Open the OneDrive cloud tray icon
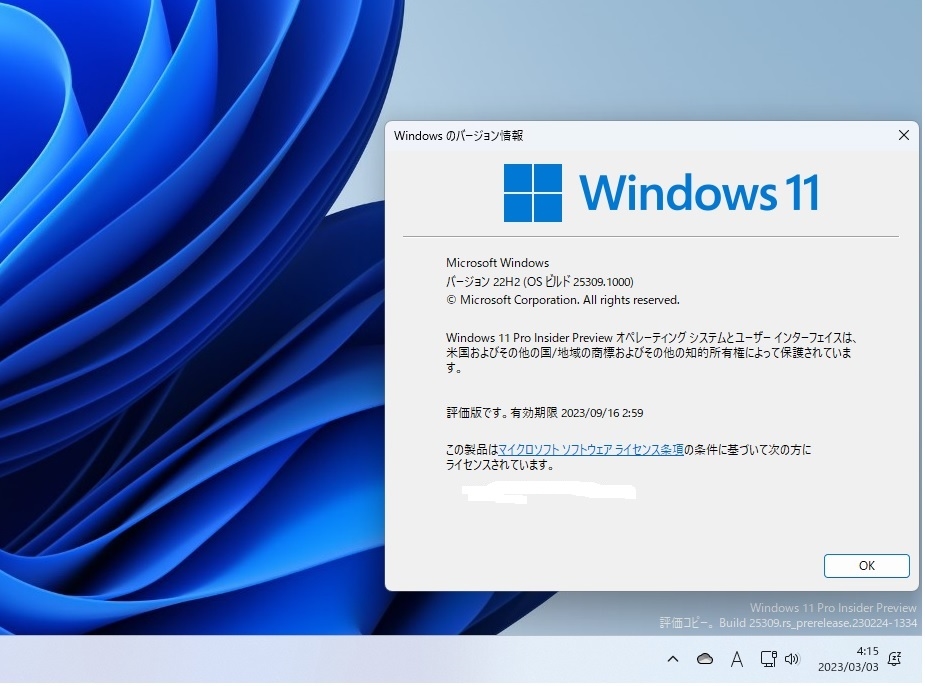The width and height of the screenshot is (925, 686). pos(706,660)
